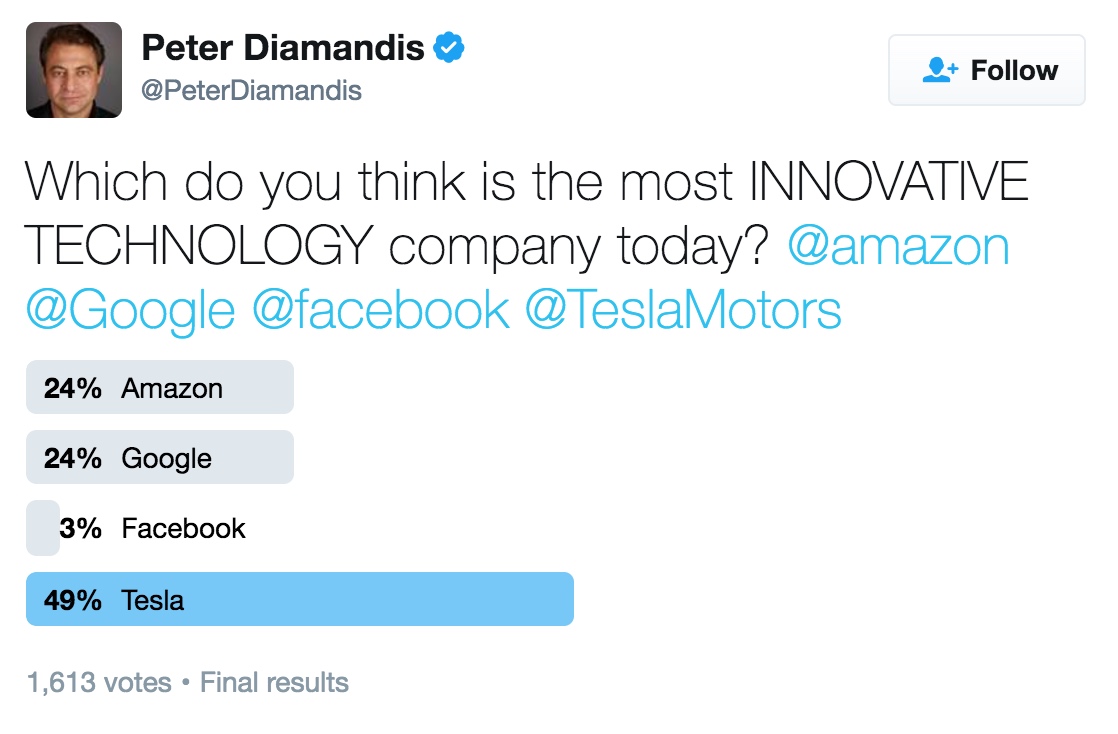This screenshot has width=1118, height=734.
Task: Click the blue verified badge icon
Action: pos(449,47)
